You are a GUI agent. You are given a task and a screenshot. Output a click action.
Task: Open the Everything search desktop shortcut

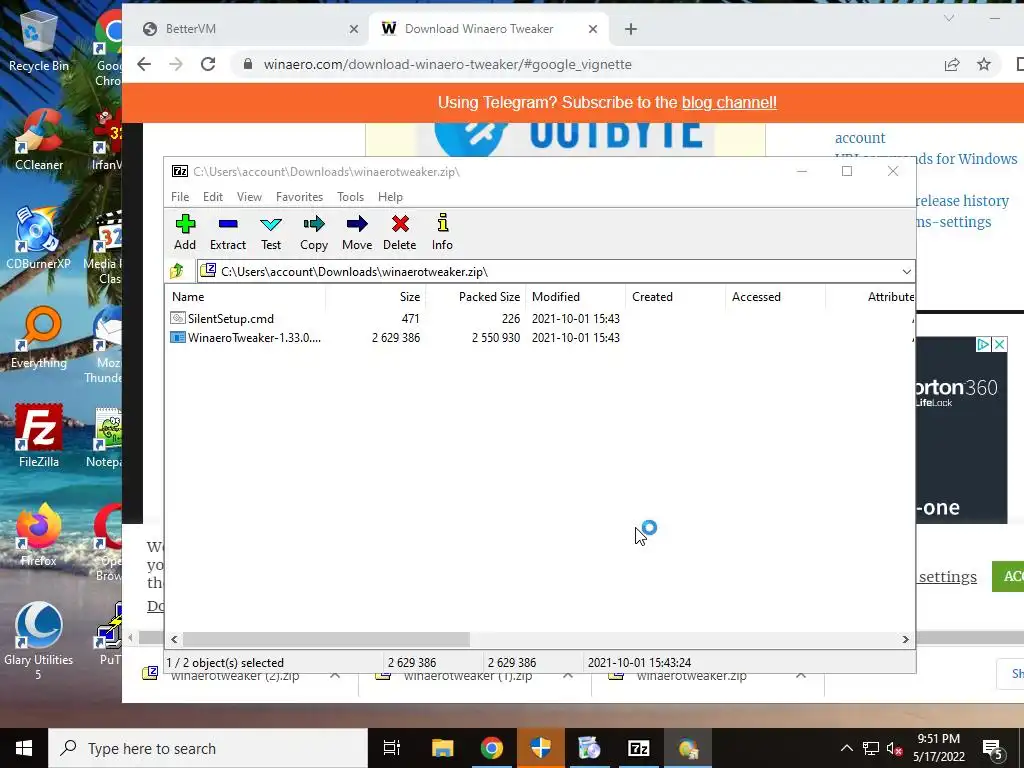(x=39, y=338)
